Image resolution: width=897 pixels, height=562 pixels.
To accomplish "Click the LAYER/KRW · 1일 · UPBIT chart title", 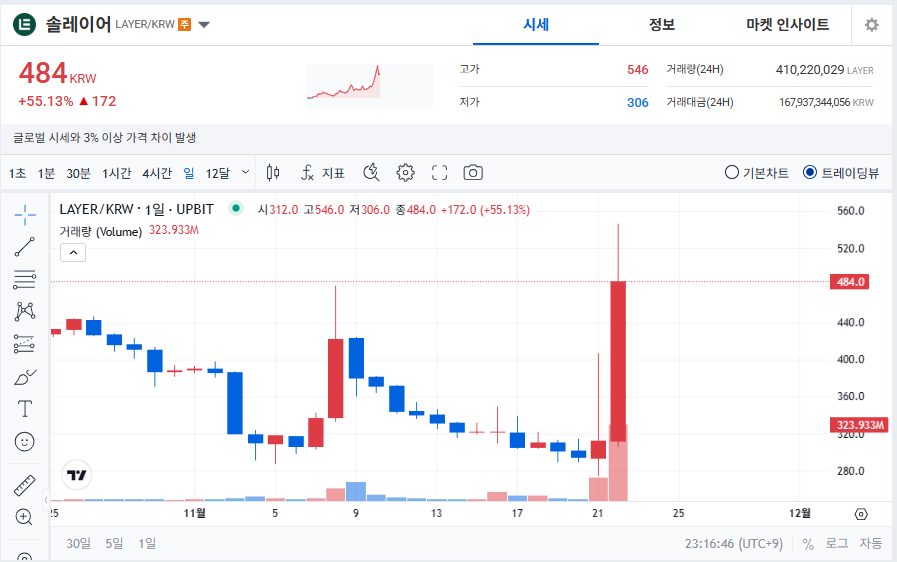I will (137, 209).
